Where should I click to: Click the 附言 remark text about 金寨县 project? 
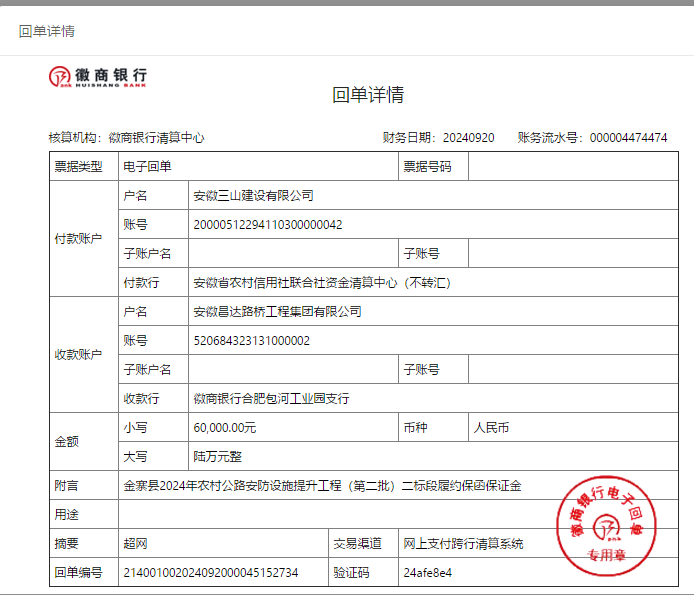pos(322,486)
